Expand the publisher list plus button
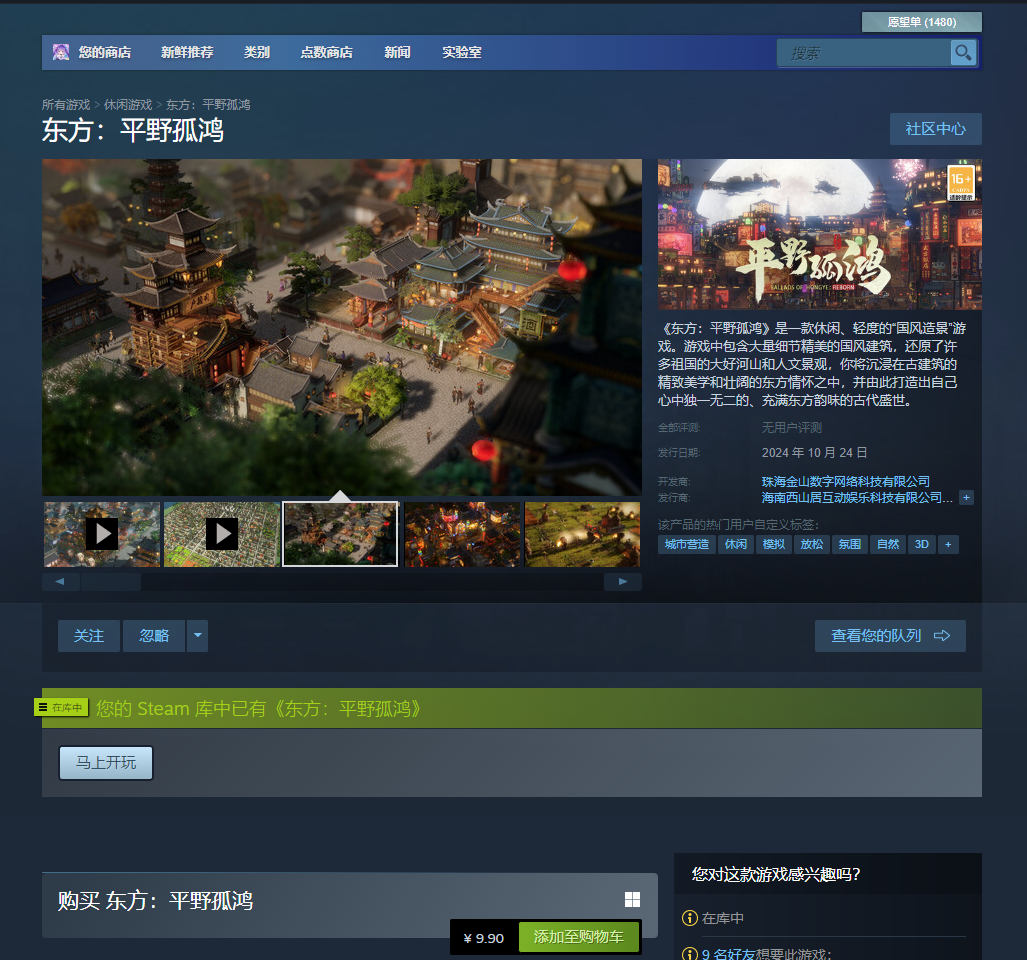This screenshot has width=1027, height=960. (x=966, y=498)
